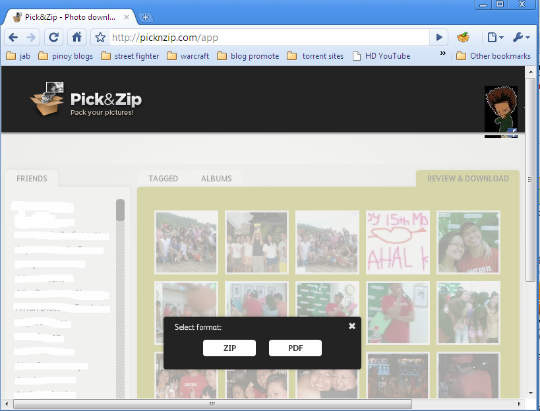Open the Pick&Zip extension icon in toolbar
Viewport: 540px width, 411px height.
(463, 37)
